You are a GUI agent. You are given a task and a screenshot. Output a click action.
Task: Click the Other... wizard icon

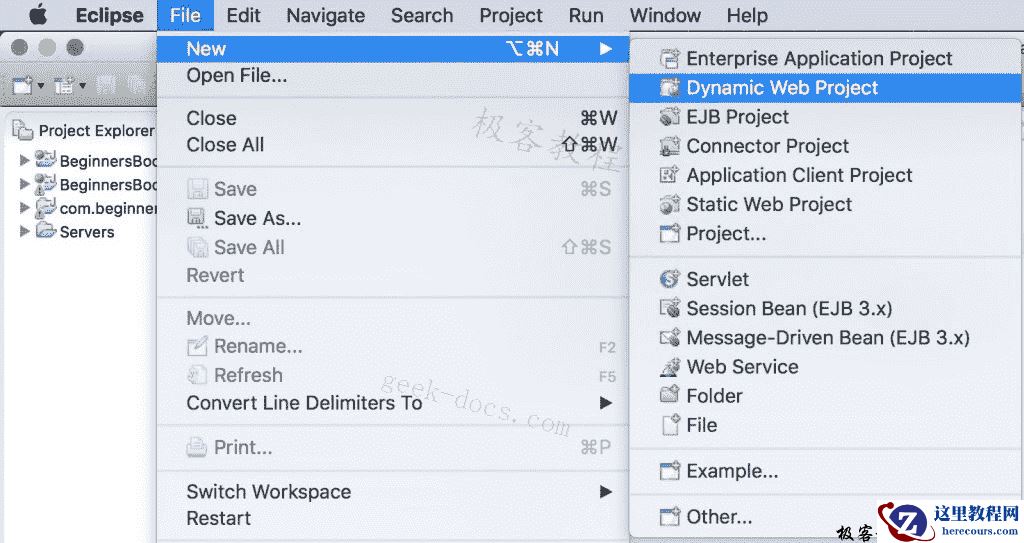(669, 517)
